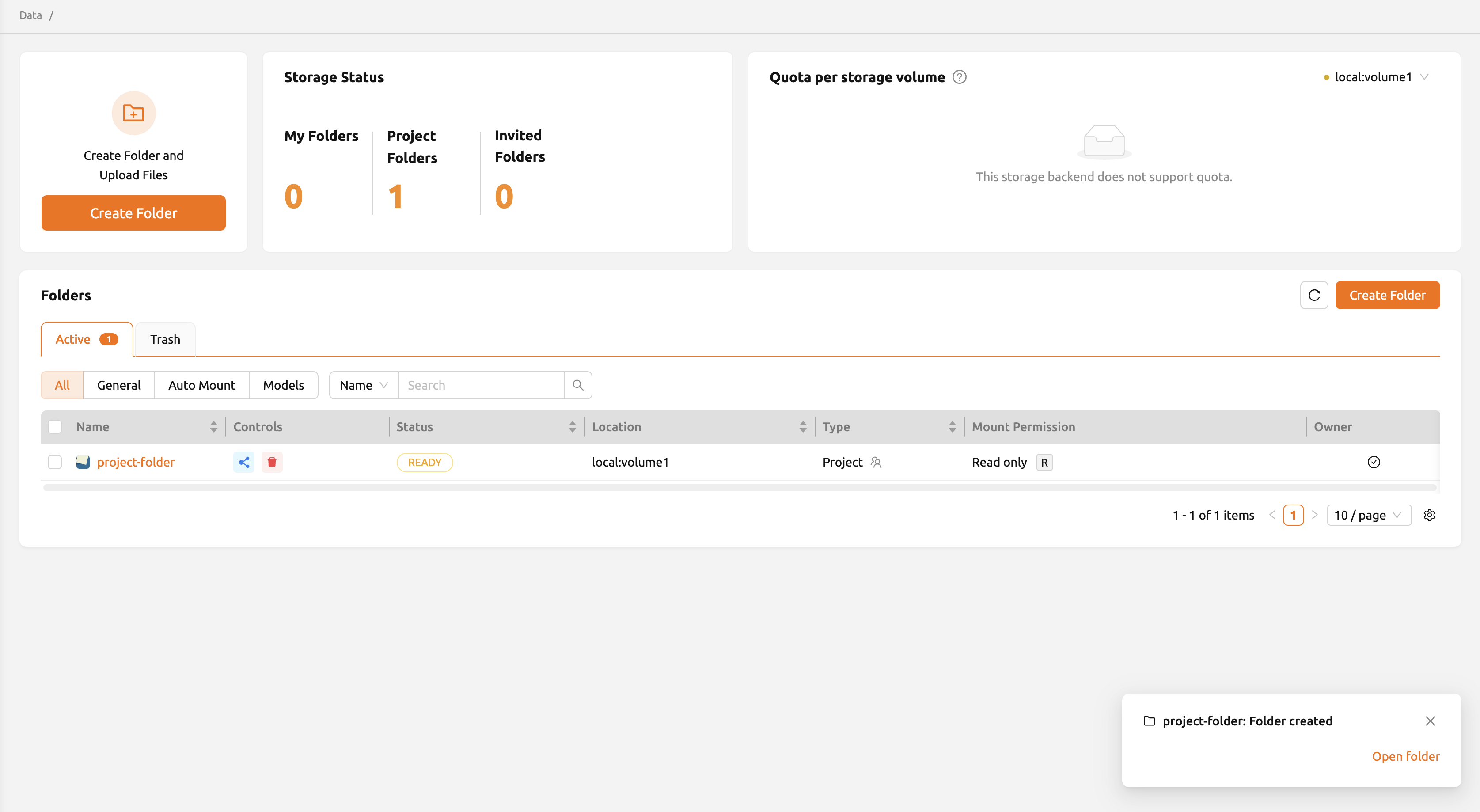Screen dimensions: 1480x812
Task: Click the Invited Folders count 0
Action: click(x=504, y=197)
